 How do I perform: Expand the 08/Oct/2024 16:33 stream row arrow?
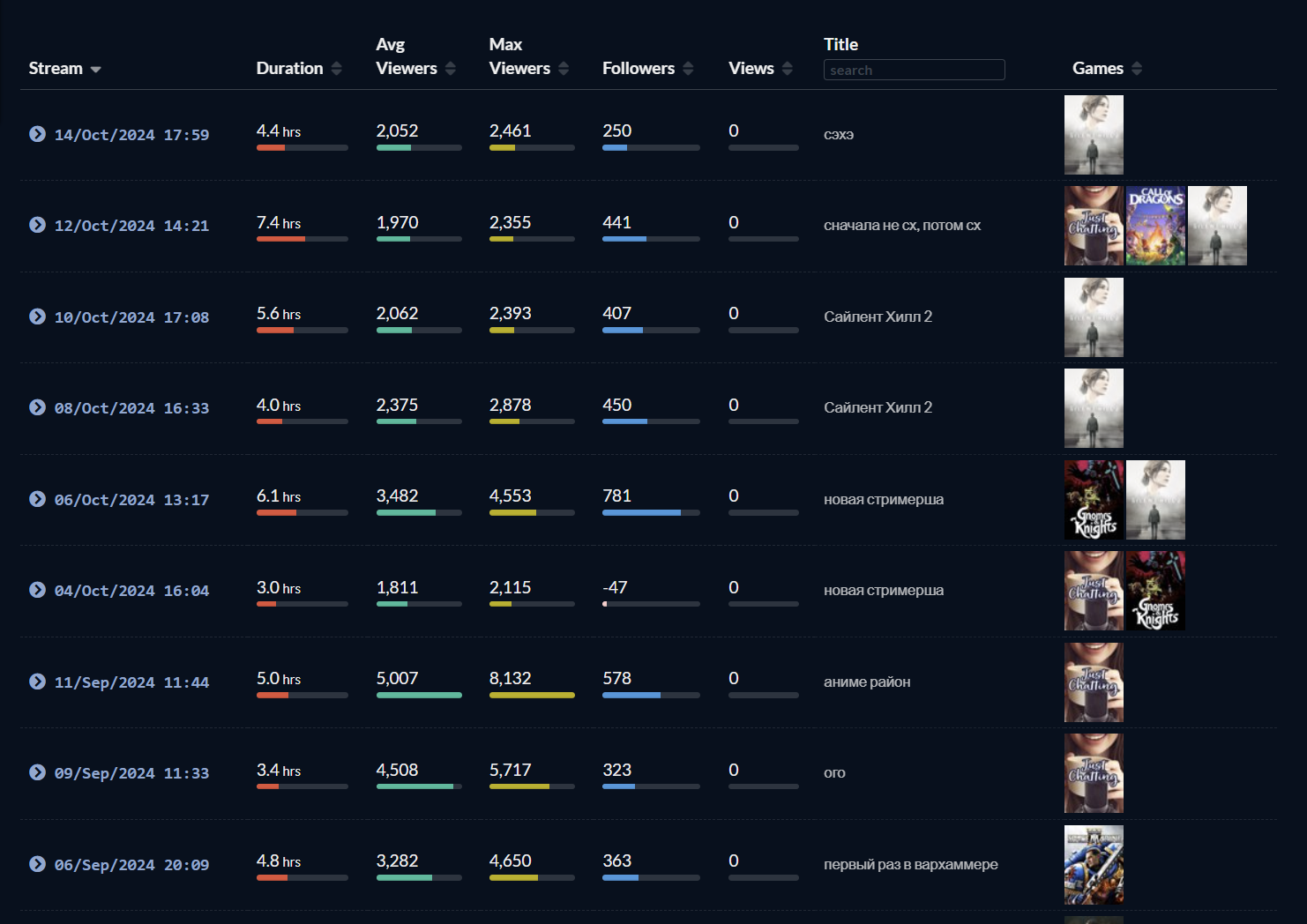pyautogui.click(x=37, y=407)
